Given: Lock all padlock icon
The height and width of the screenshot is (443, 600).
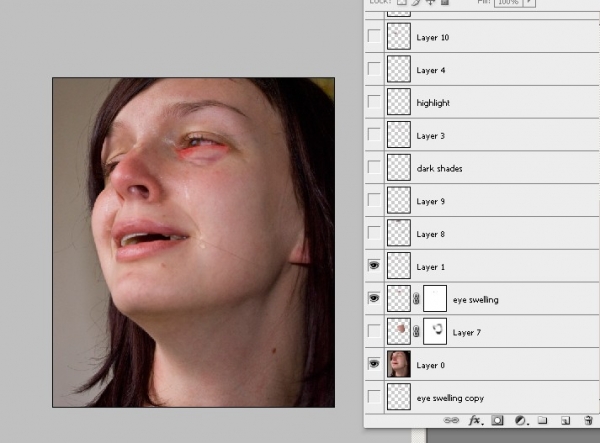Looking at the screenshot, I should pos(445,2).
